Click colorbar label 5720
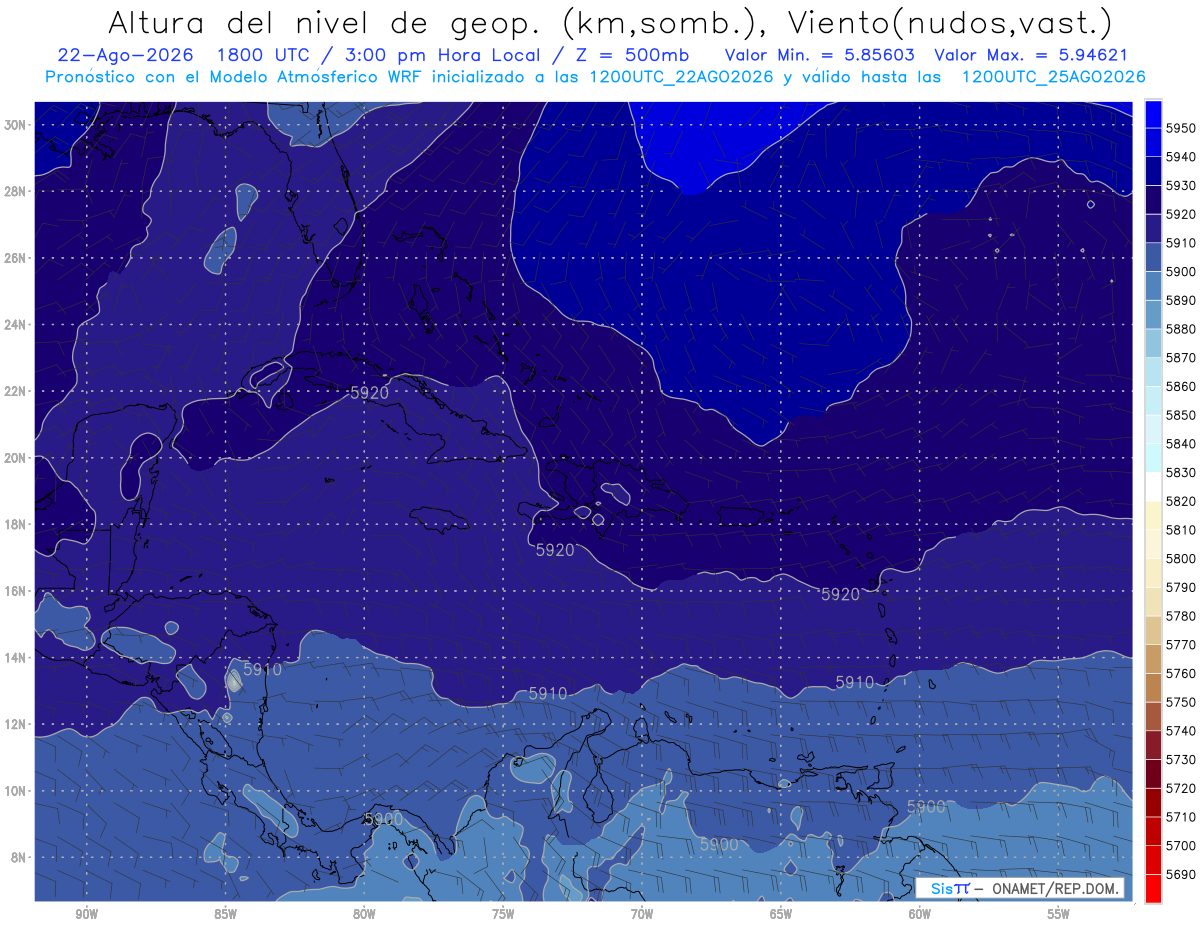This screenshot has width=1200, height=927. click(x=1181, y=788)
